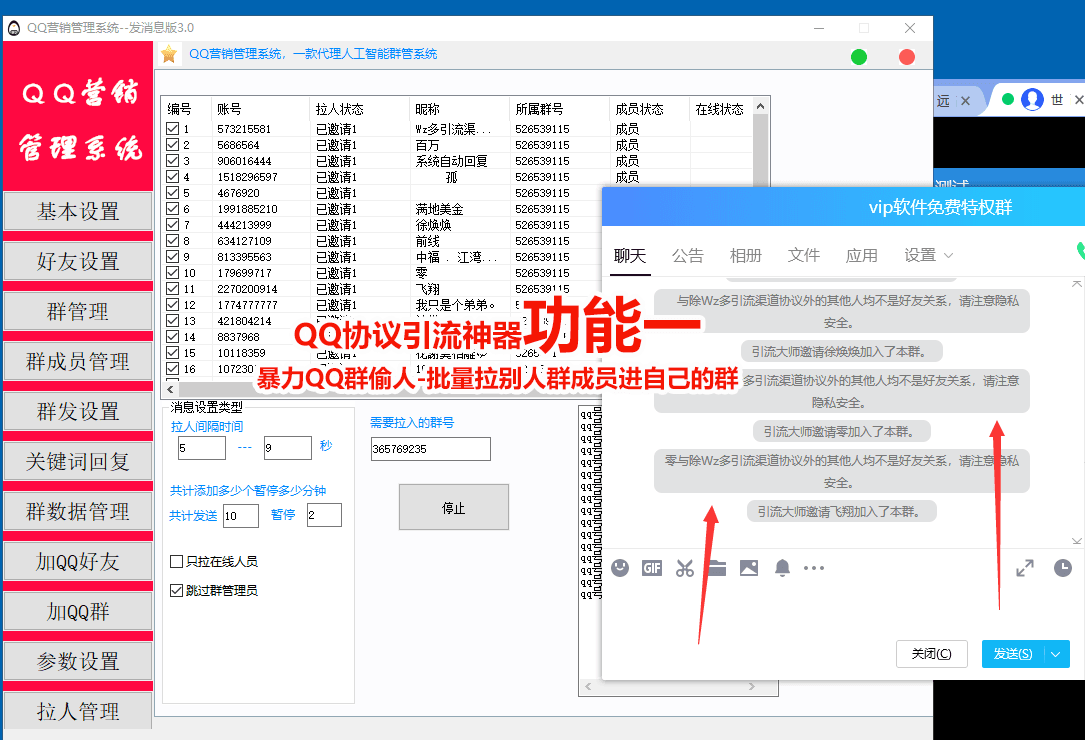
Task: Open the 文件 tab
Action: point(804,255)
